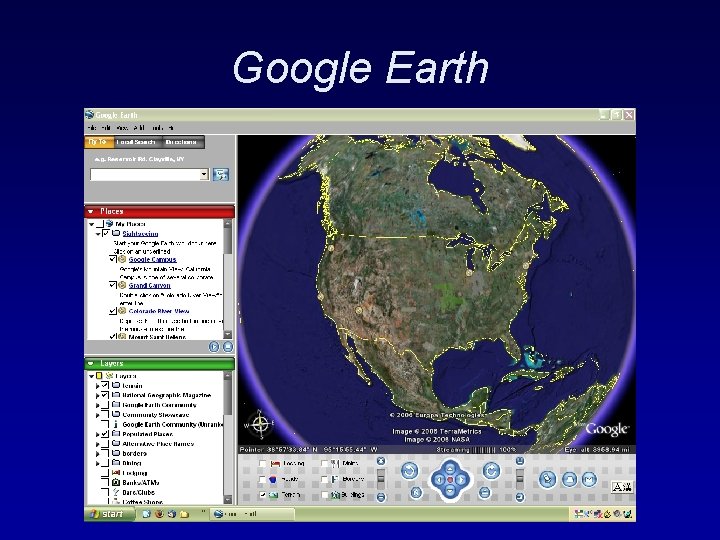Click the zoom out minus button

coord(381,496)
